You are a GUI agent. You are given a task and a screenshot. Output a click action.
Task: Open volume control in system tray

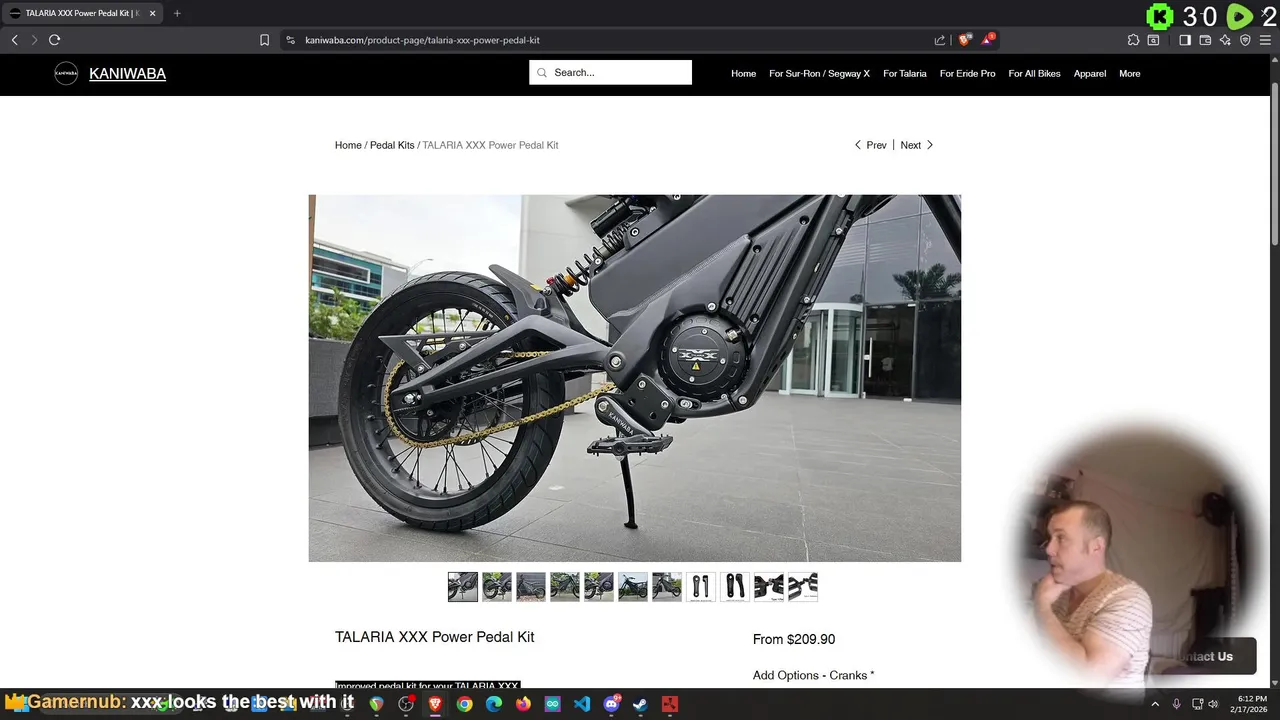pyautogui.click(x=1213, y=704)
